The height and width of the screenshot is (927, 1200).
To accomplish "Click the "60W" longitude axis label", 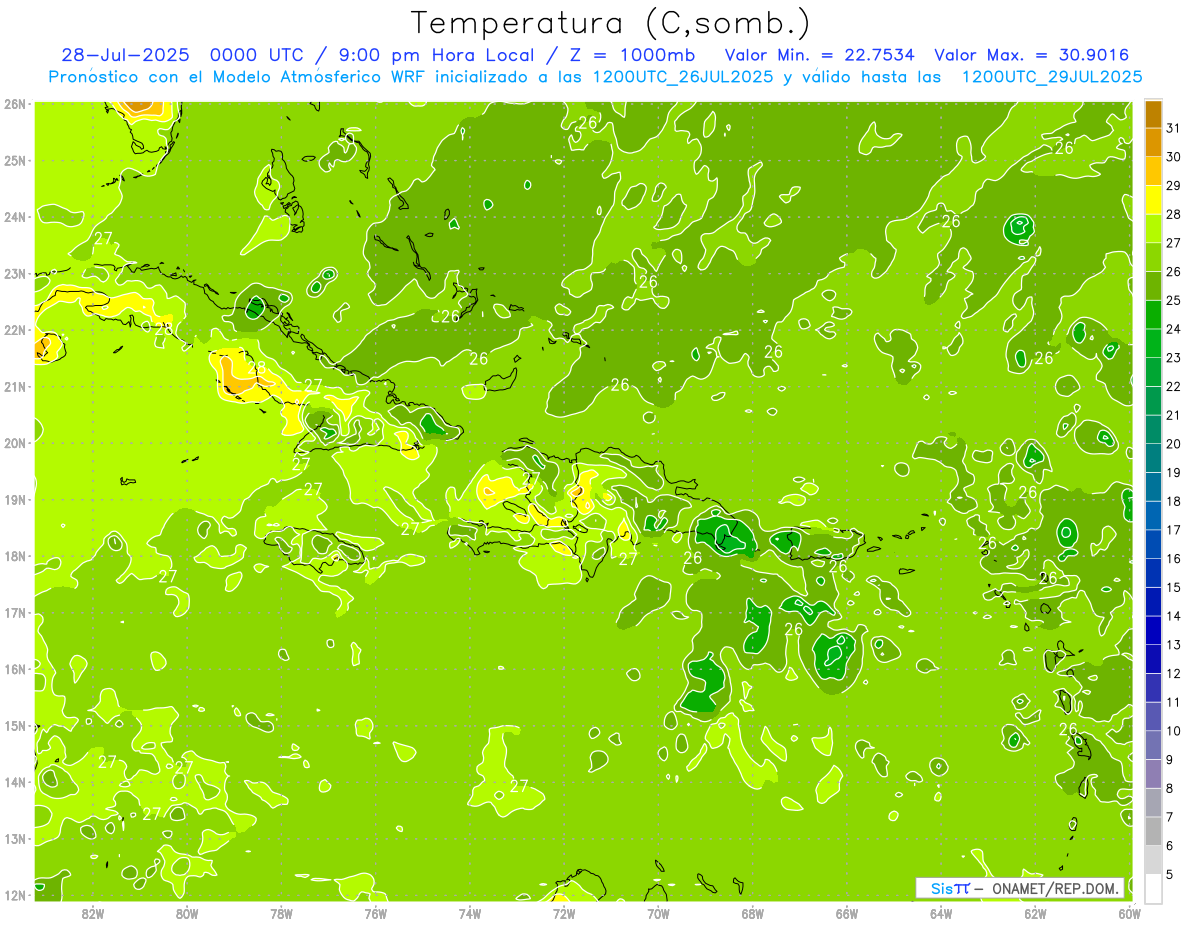I will coord(1129,913).
